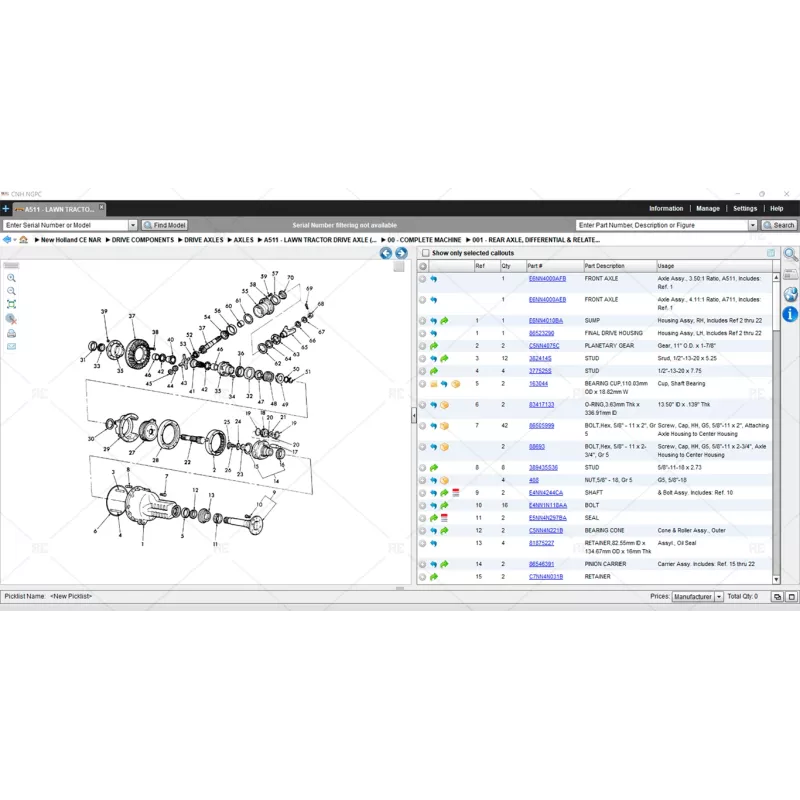Open the part number field dropdown arrow
Screen dimensions: 800x800
(x=751, y=225)
